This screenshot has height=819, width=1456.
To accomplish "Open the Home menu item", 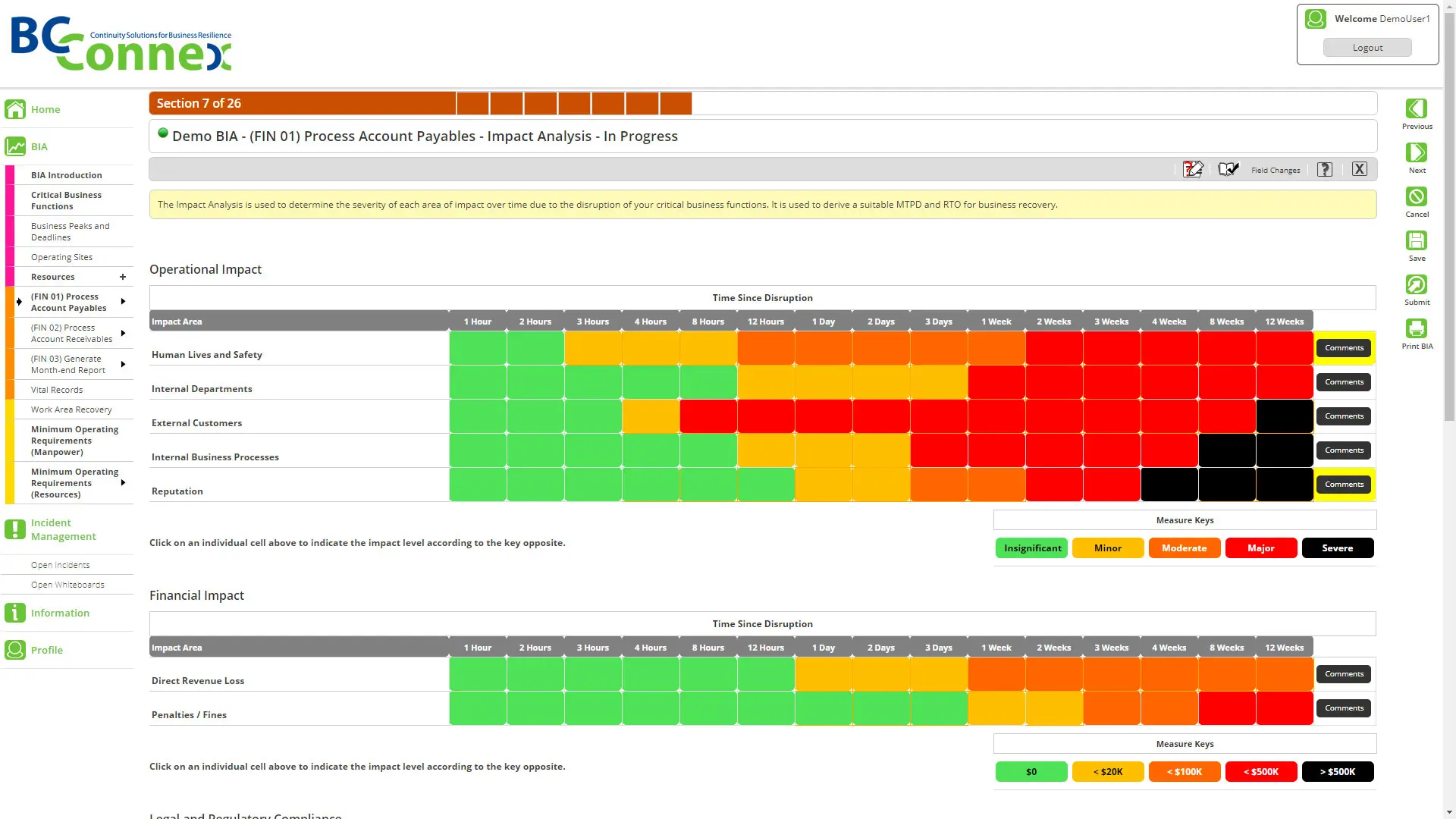I will [x=45, y=109].
